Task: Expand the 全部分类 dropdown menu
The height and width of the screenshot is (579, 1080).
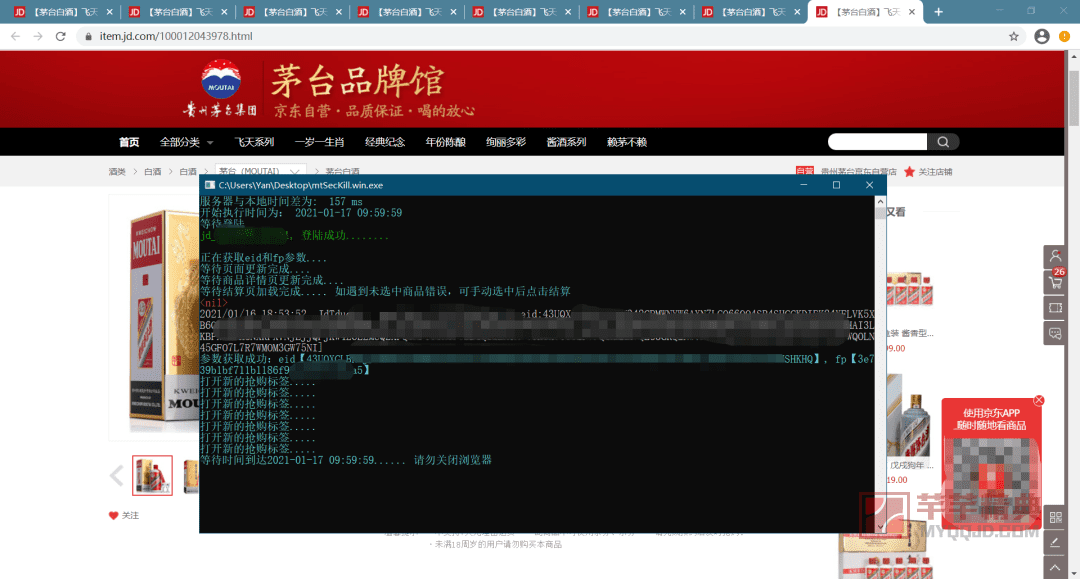Action: click(x=186, y=142)
